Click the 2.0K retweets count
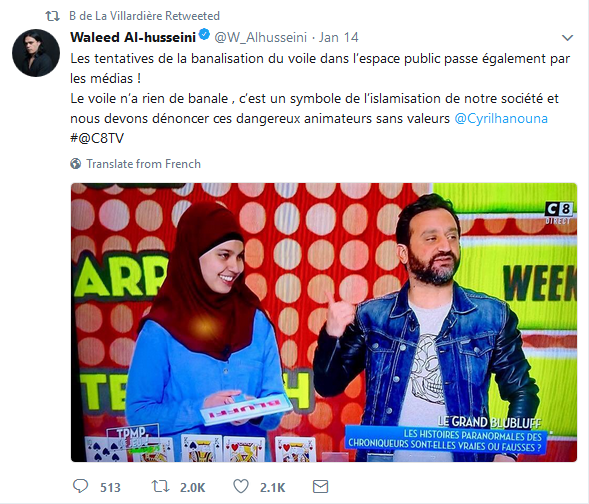 tap(192, 487)
